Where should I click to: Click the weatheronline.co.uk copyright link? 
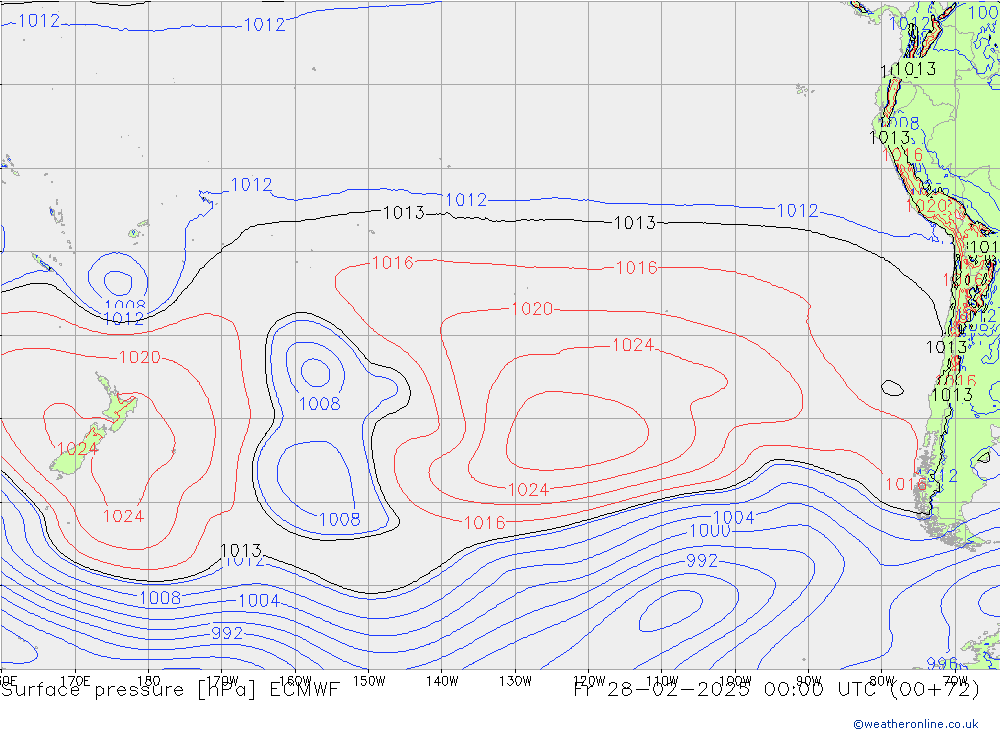(x=916, y=724)
